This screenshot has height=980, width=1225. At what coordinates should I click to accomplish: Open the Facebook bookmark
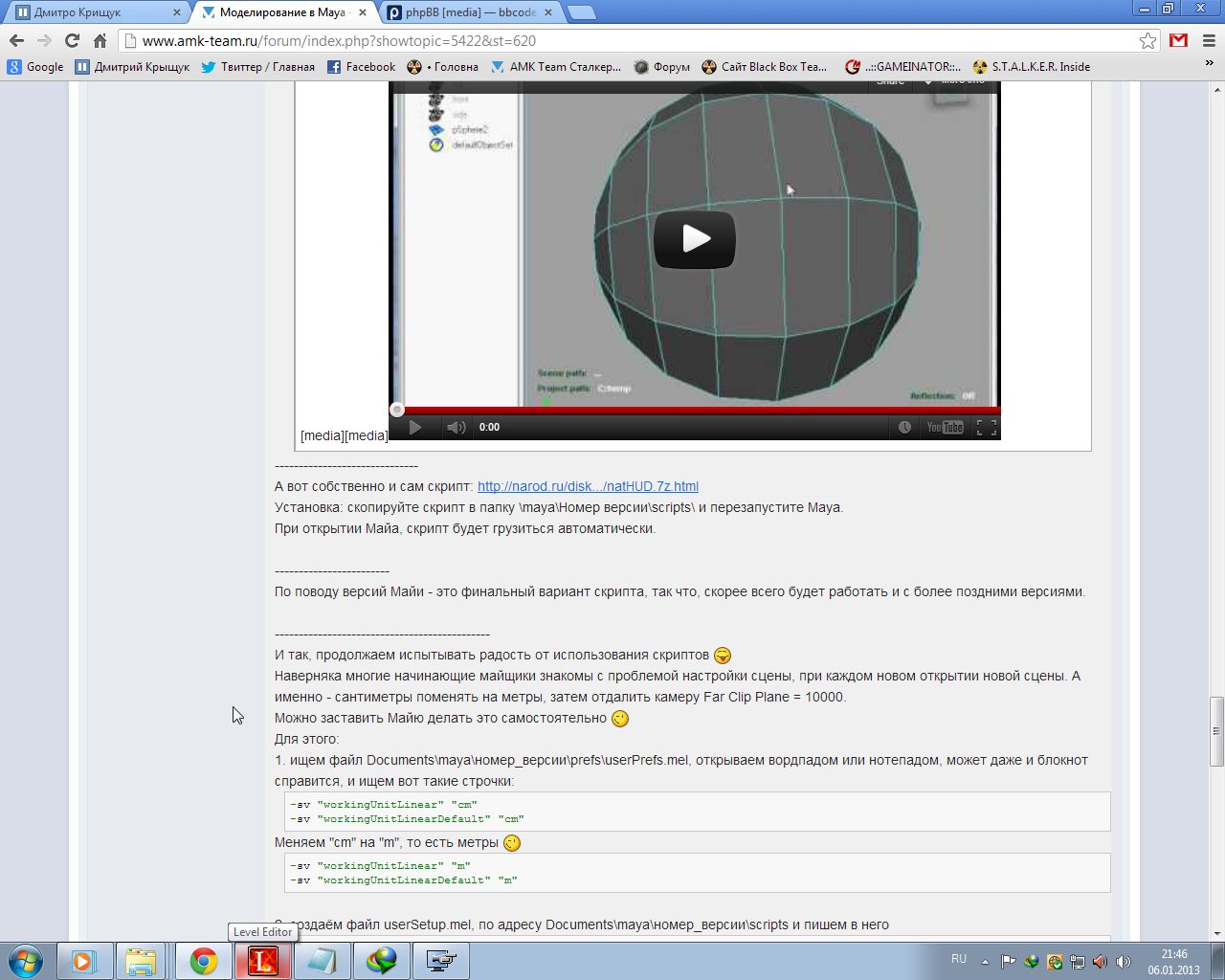pyautogui.click(x=361, y=67)
